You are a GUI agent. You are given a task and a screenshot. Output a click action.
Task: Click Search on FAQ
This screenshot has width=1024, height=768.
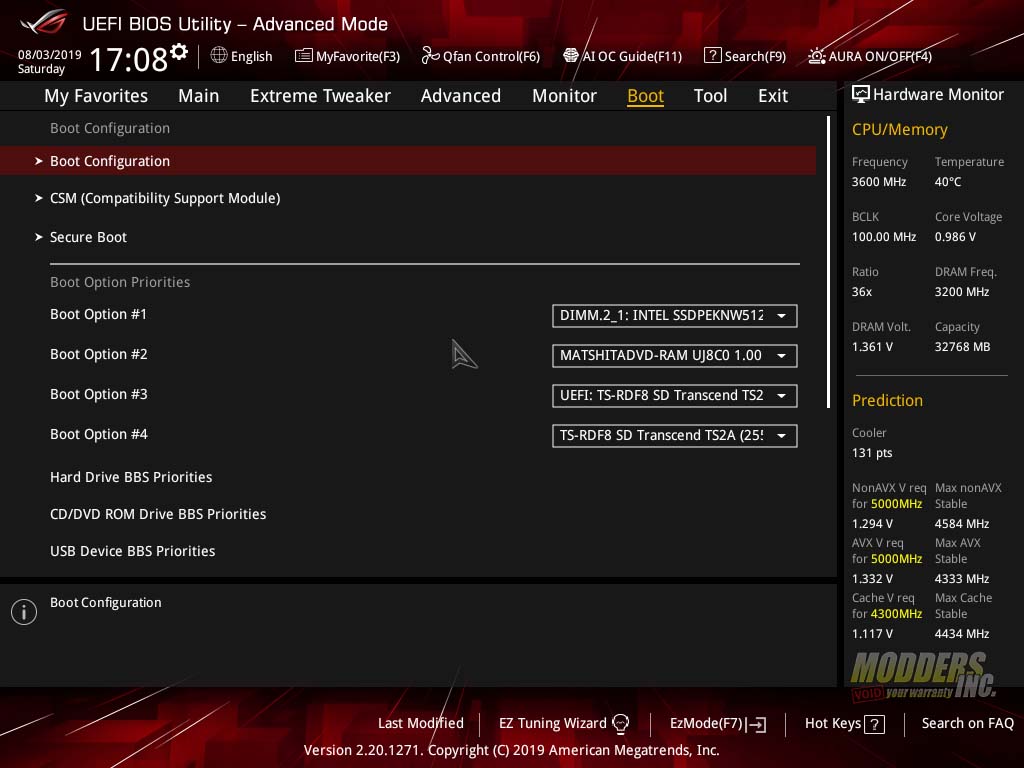968,724
